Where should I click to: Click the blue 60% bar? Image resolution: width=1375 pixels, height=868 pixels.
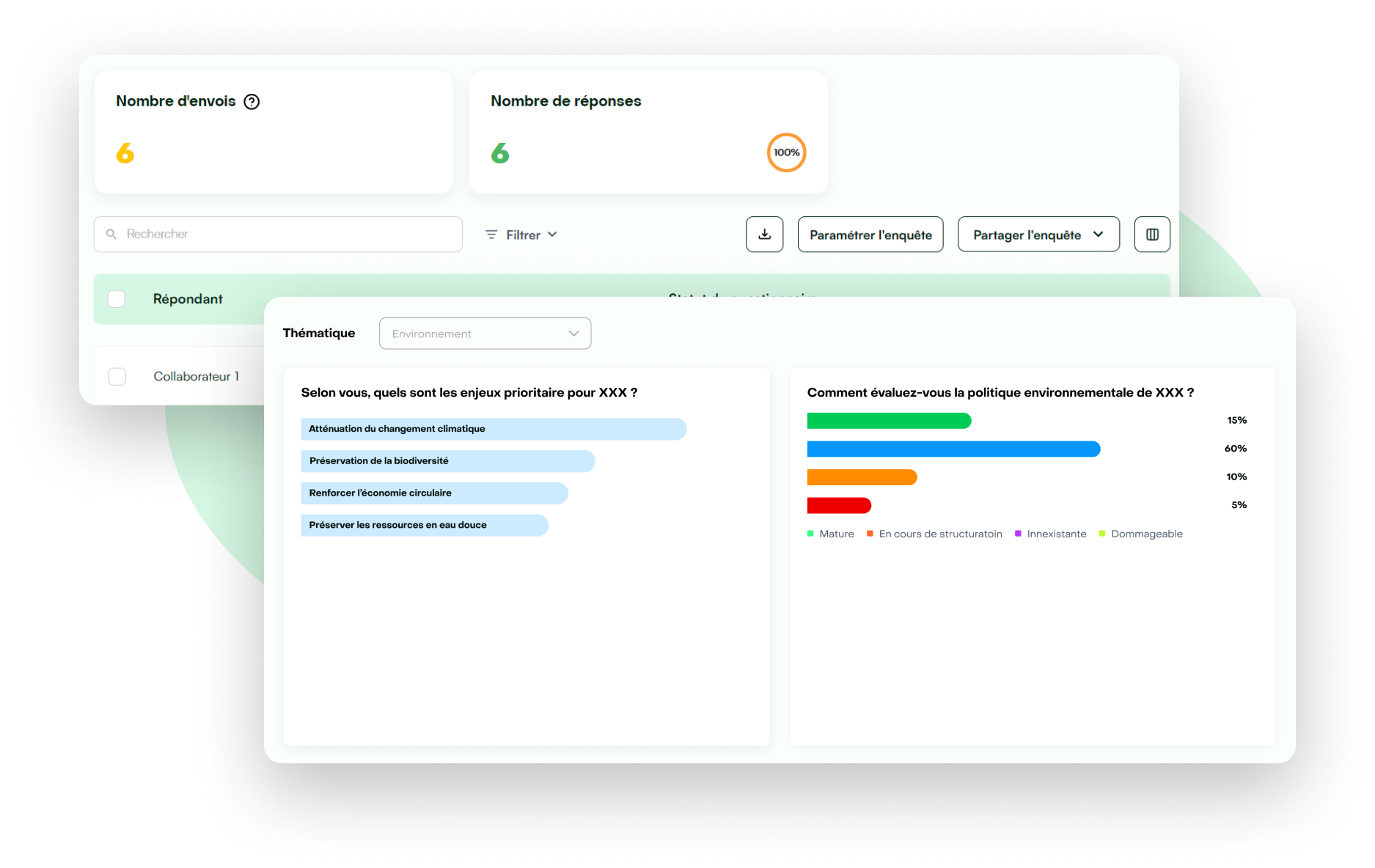(953, 449)
